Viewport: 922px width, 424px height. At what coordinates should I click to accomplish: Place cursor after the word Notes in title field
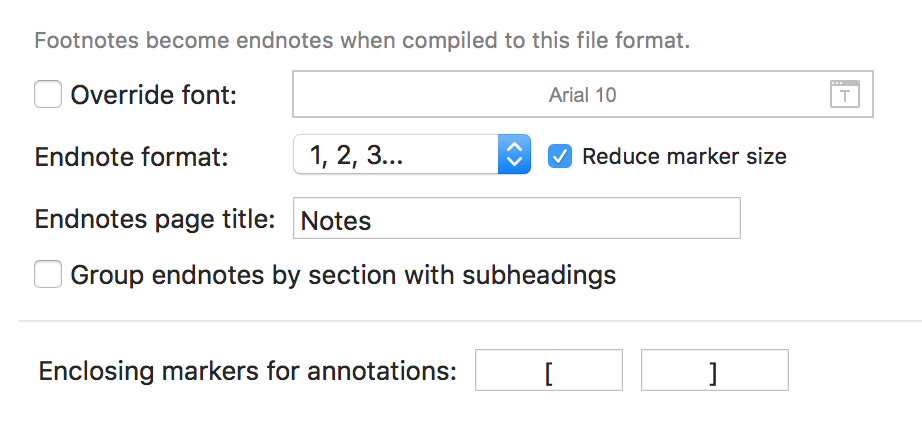[x=373, y=221]
